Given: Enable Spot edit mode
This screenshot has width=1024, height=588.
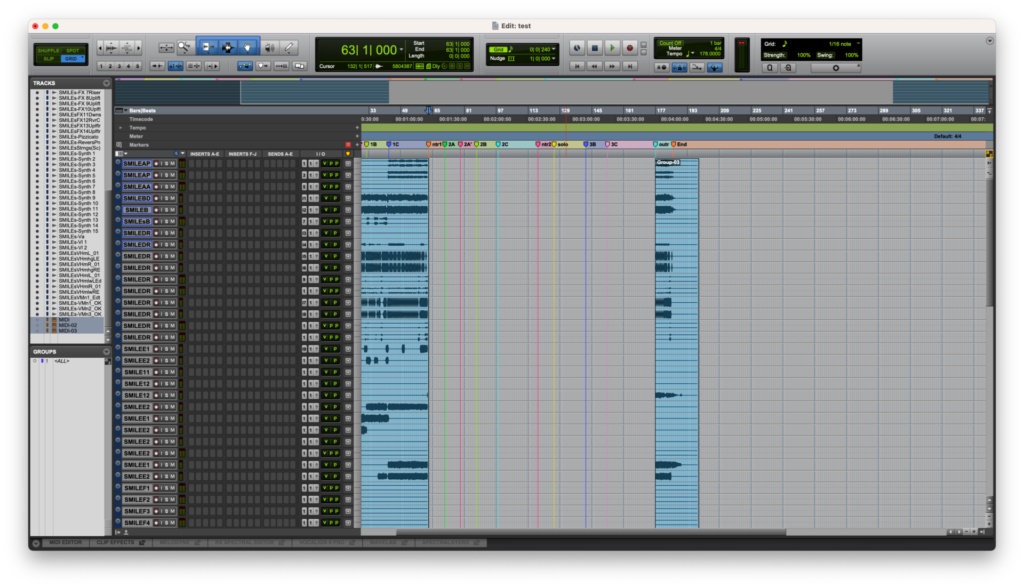Looking at the screenshot, I should click(72, 50).
